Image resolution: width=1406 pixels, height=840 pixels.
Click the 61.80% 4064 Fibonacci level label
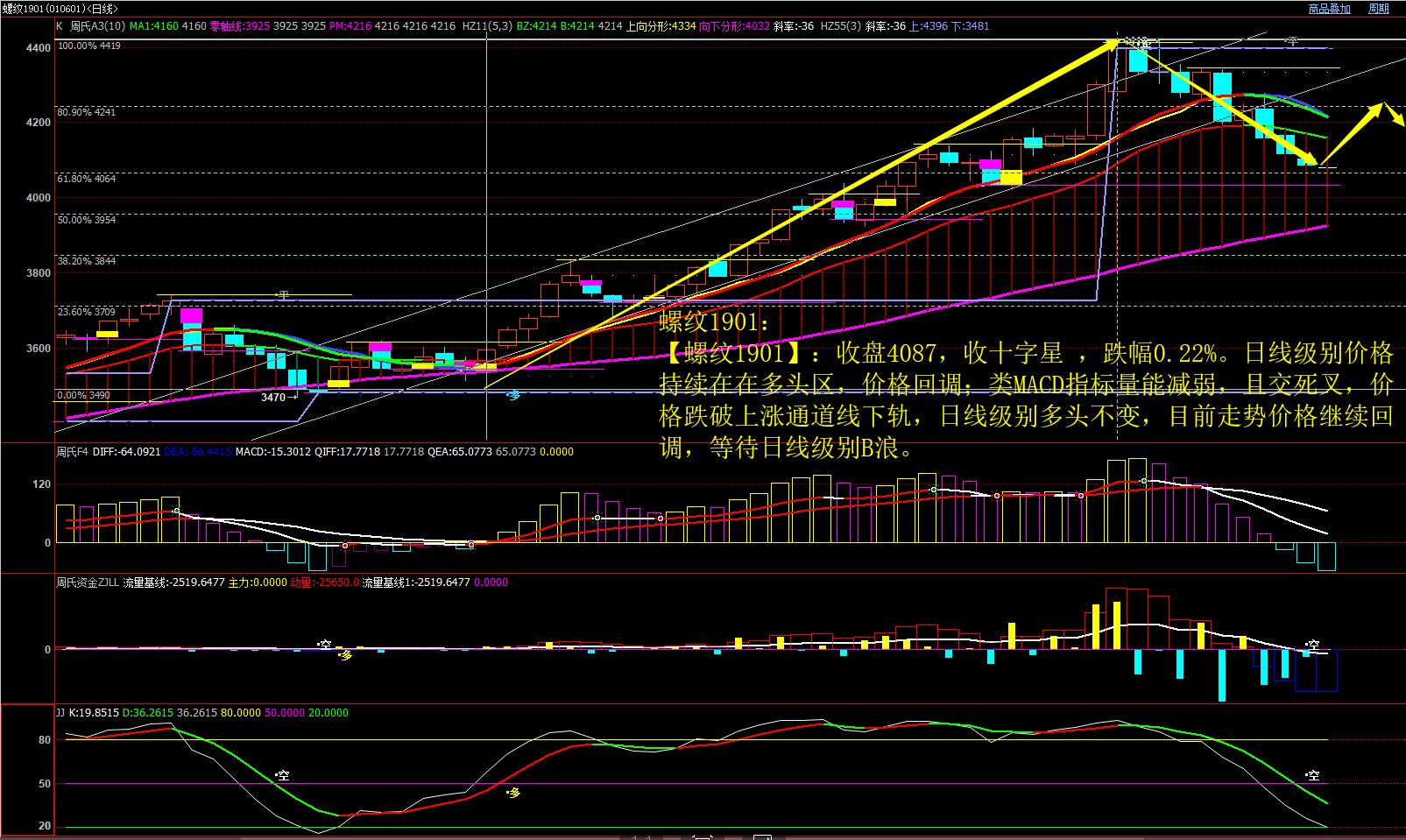[x=87, y=179]
